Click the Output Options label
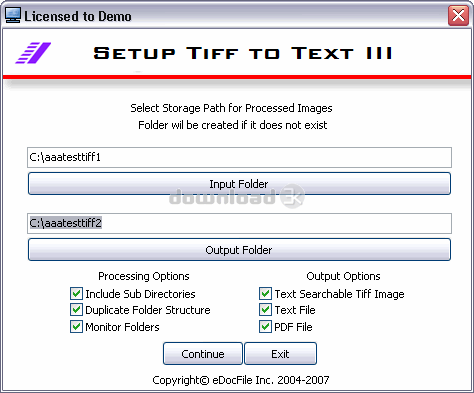The image size is (474, 393). [x=343, y=276]
